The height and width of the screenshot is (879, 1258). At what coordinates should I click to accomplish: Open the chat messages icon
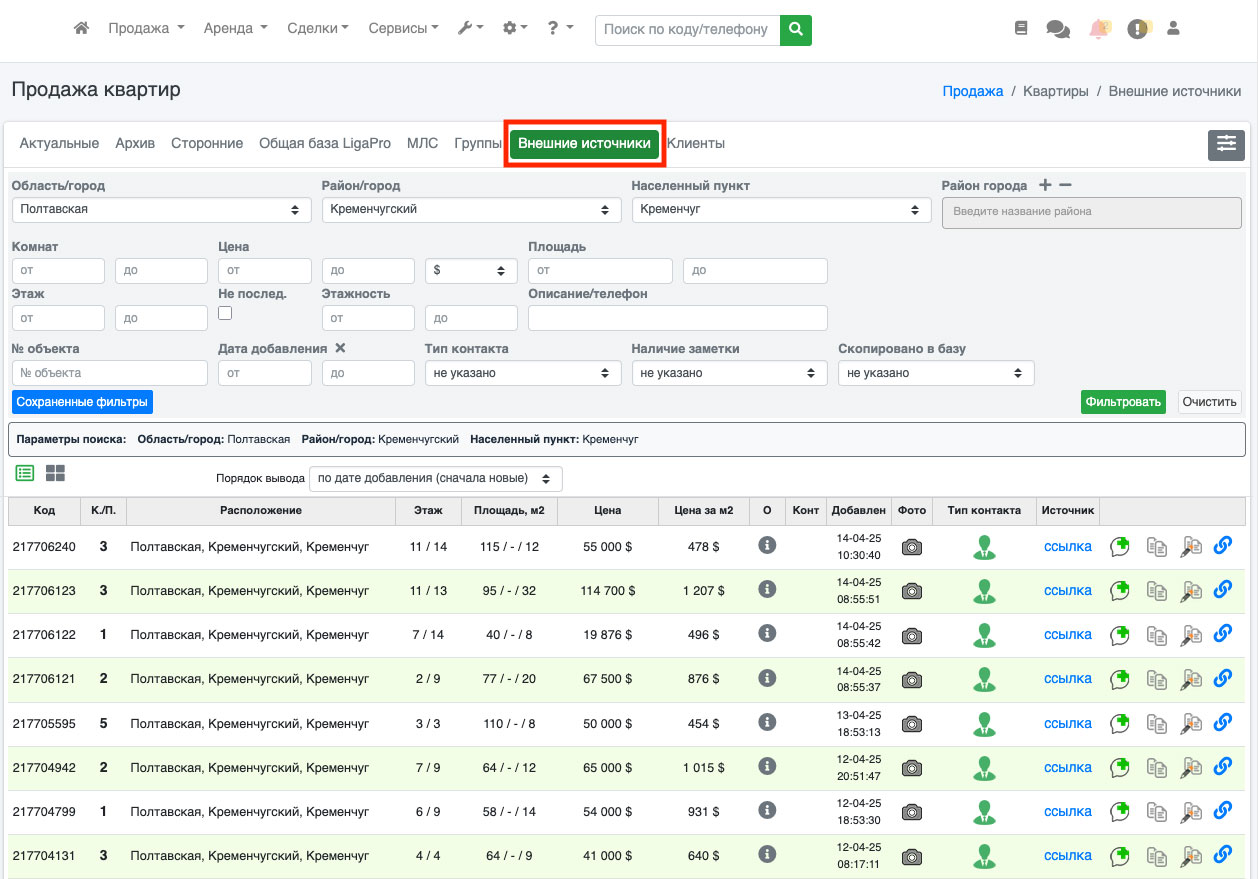coord(1057,29)
